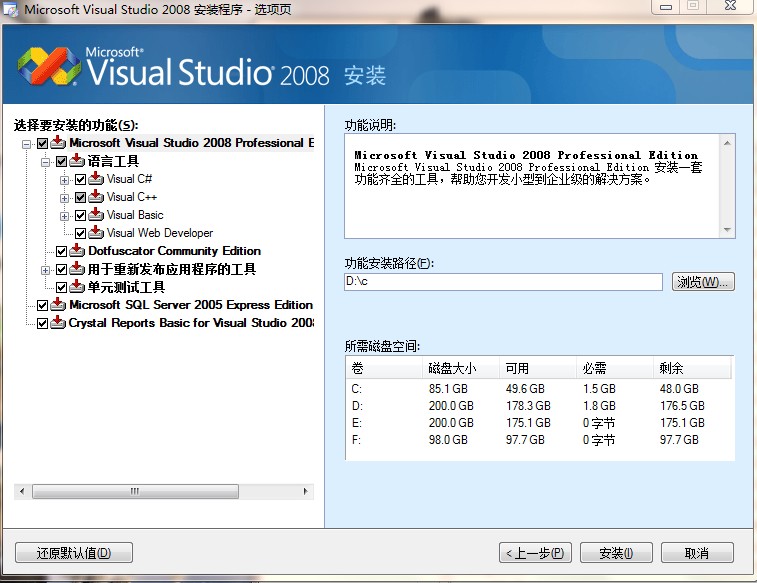Click install icon beside Crystal Reports Basic

(x=58, y=323)
